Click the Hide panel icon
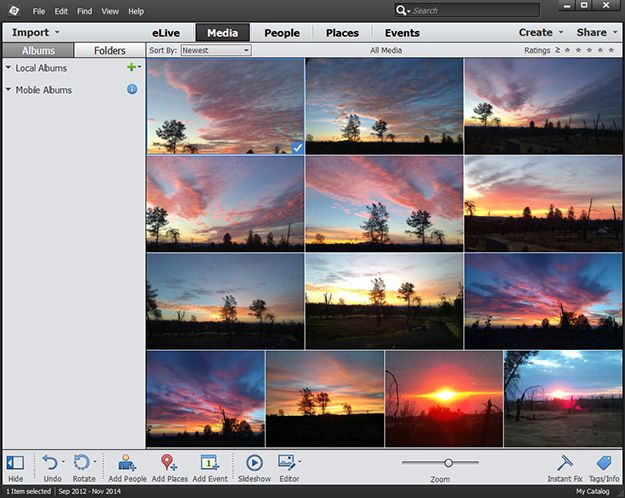The height and width of the screenshot is (498, 625). pyautogui.click(x=15, y=463)
